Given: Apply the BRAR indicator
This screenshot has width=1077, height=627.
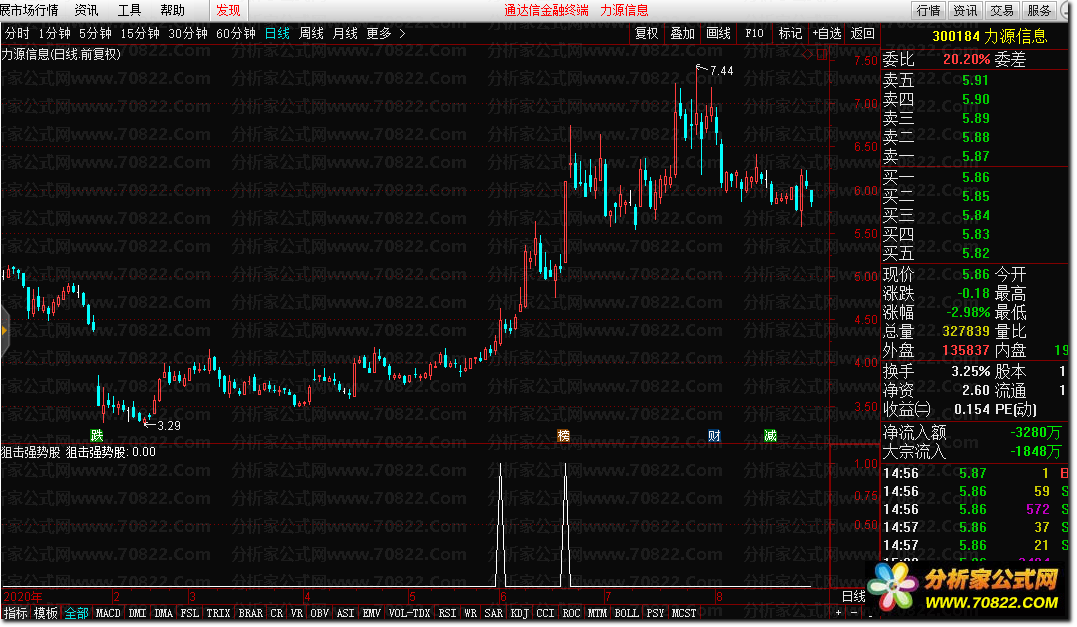Looking at the screenshot, I should click(251, 613).
